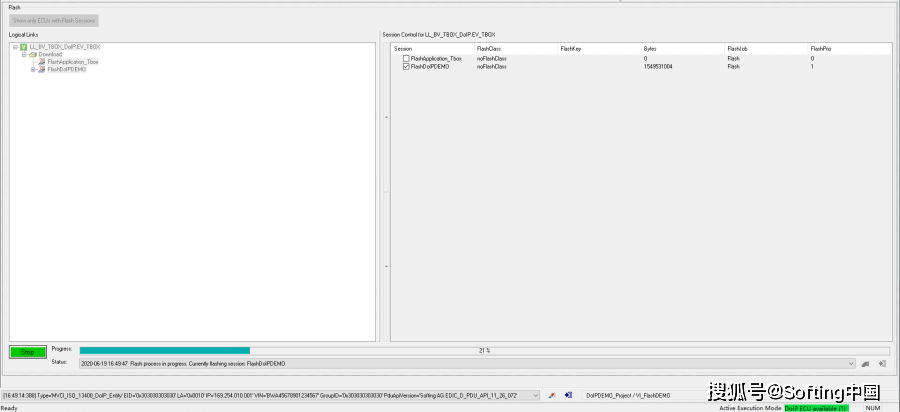
Task: Click the FlashApplication_Tbox session icon in the tree
Action: point(42,62)
